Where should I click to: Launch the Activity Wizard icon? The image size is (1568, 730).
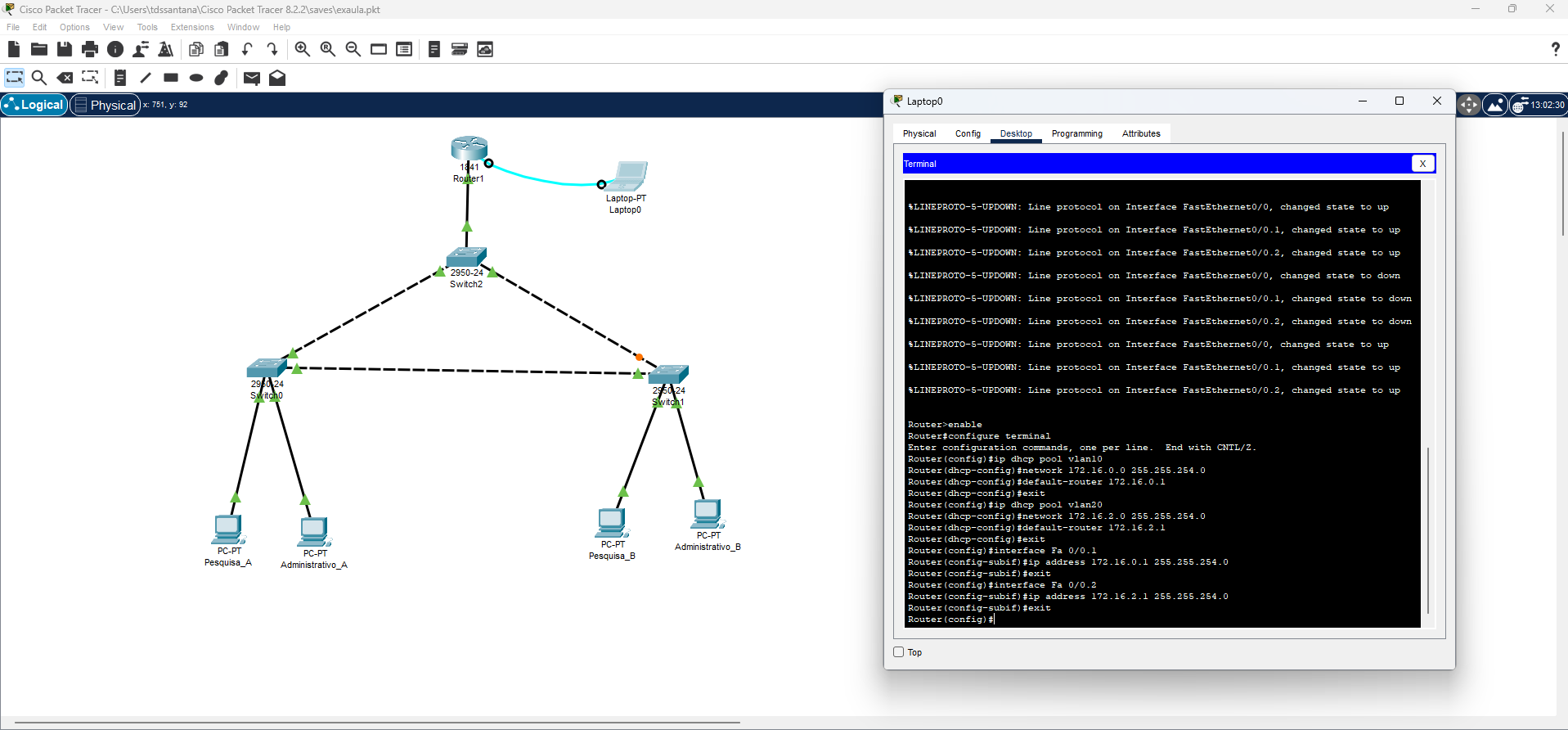(166, 49)
